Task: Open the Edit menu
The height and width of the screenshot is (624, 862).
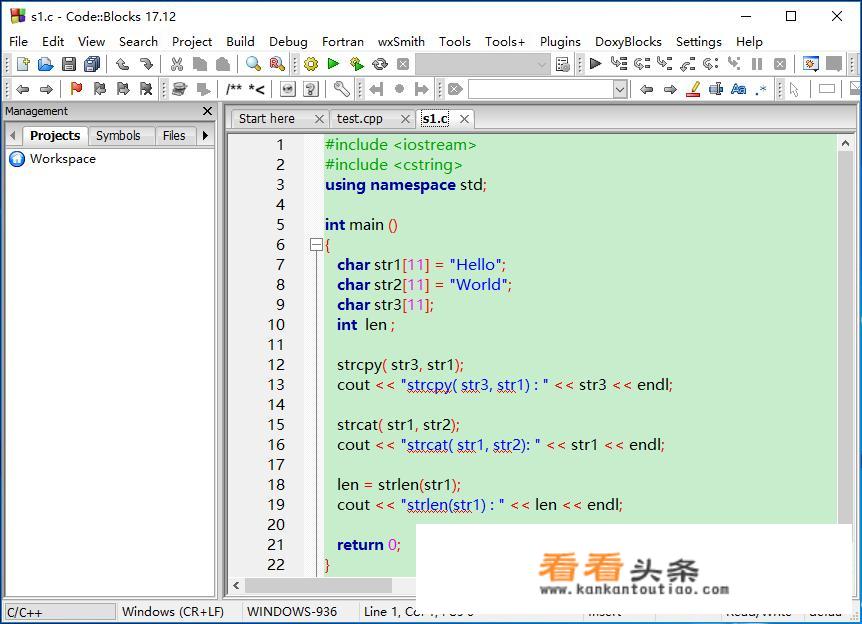Action: pyautogui.click(x=53, y=42)
